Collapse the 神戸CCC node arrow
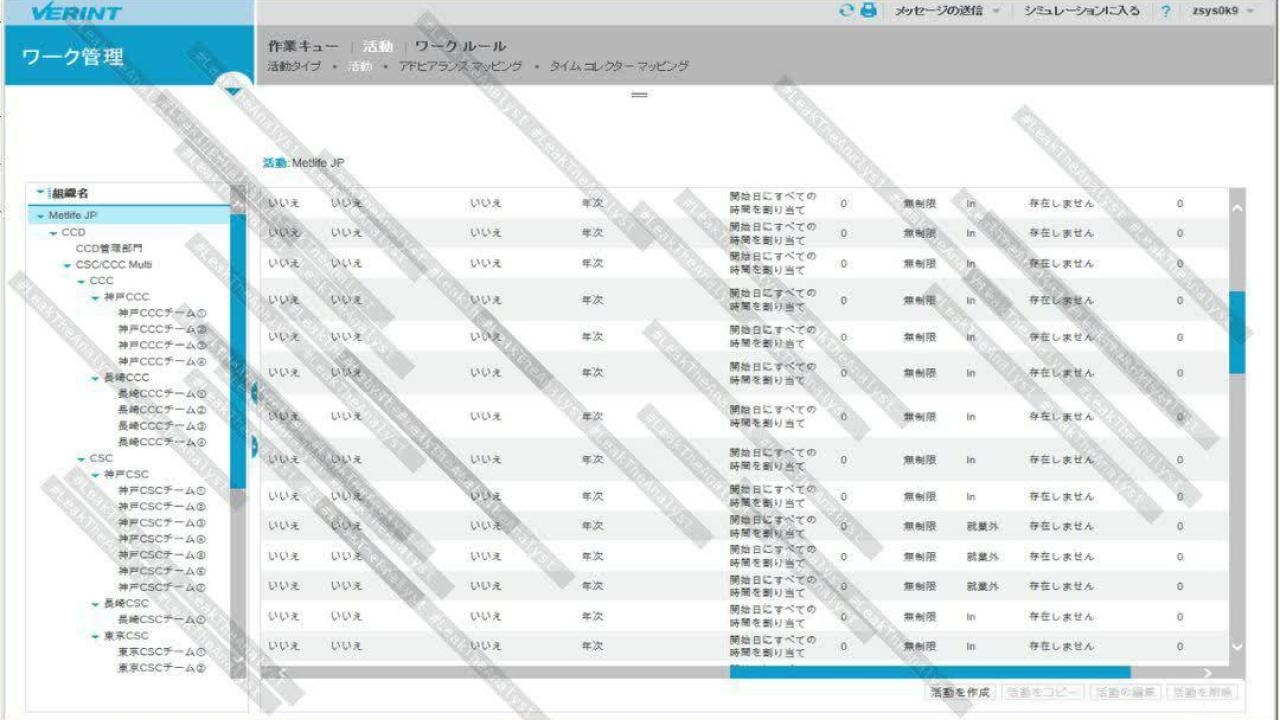 click(95, 298)
